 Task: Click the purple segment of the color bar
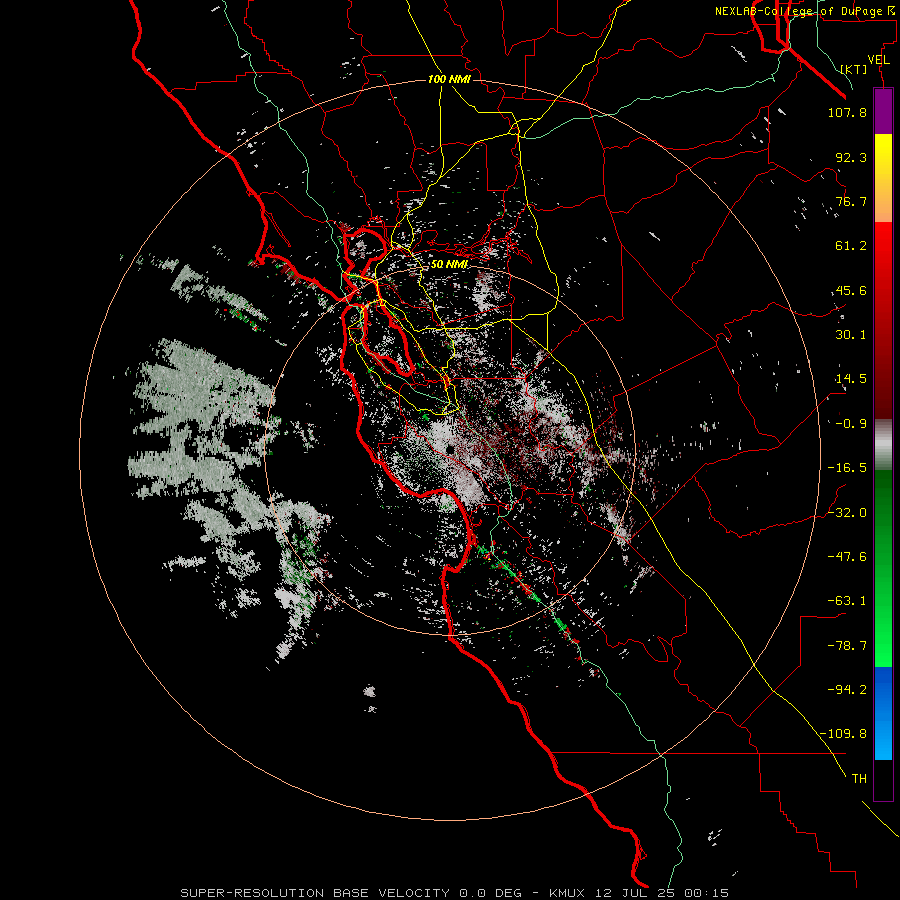(x=883, y=111)
